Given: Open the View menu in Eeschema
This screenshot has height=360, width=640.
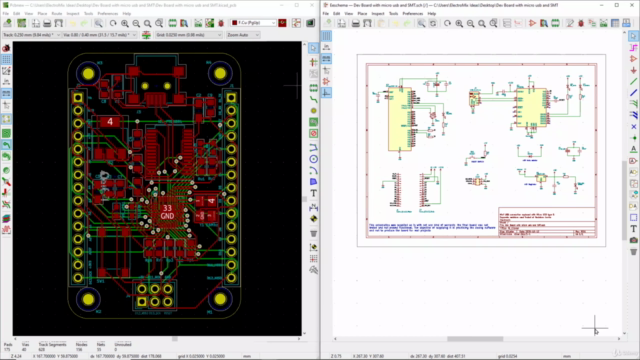Looking at the screenshot, I should click(349, 13).
